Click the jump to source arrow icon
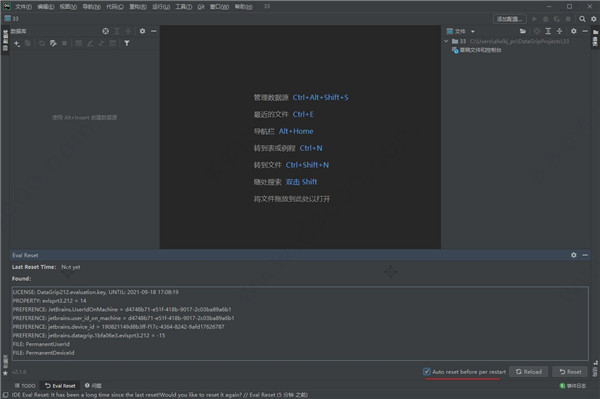Image resolution: width=600 pixels, height=399 pixels. click(x=101, y=44)
